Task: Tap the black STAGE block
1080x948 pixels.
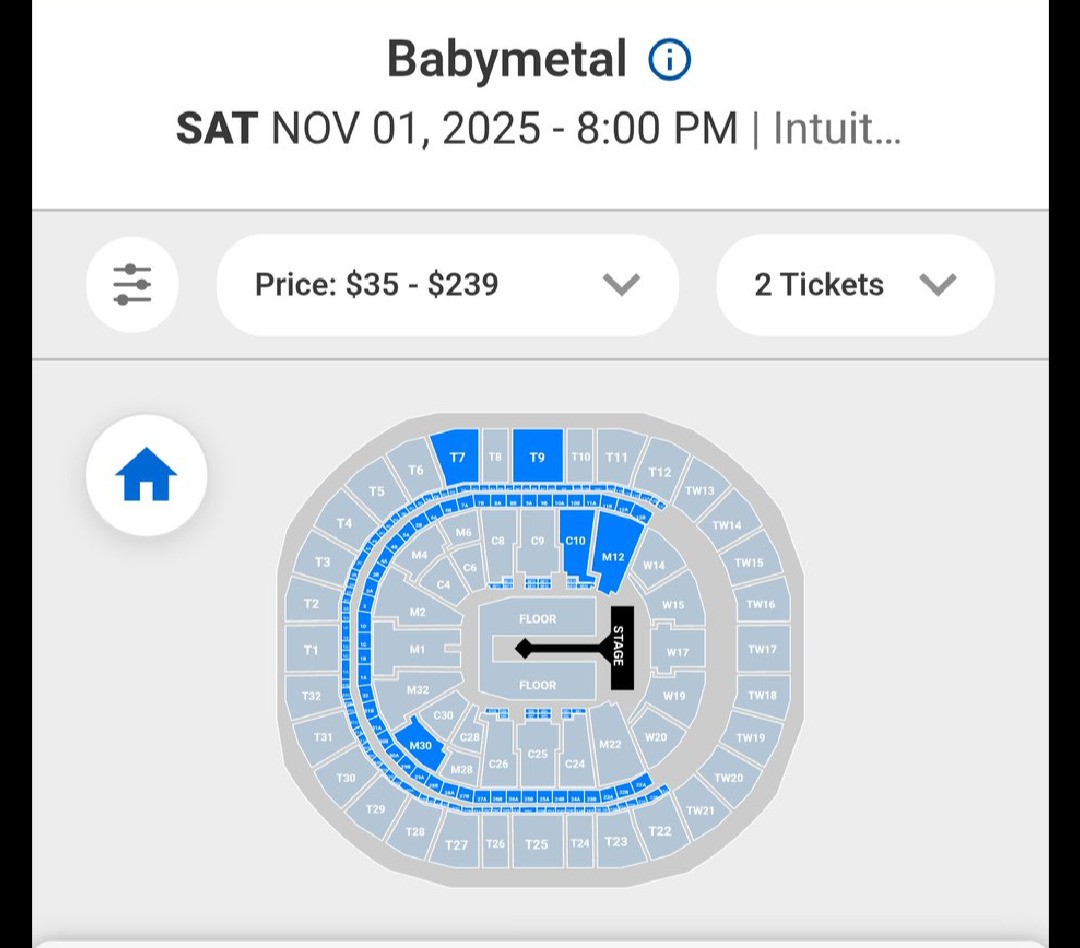Action: (621, 647)
